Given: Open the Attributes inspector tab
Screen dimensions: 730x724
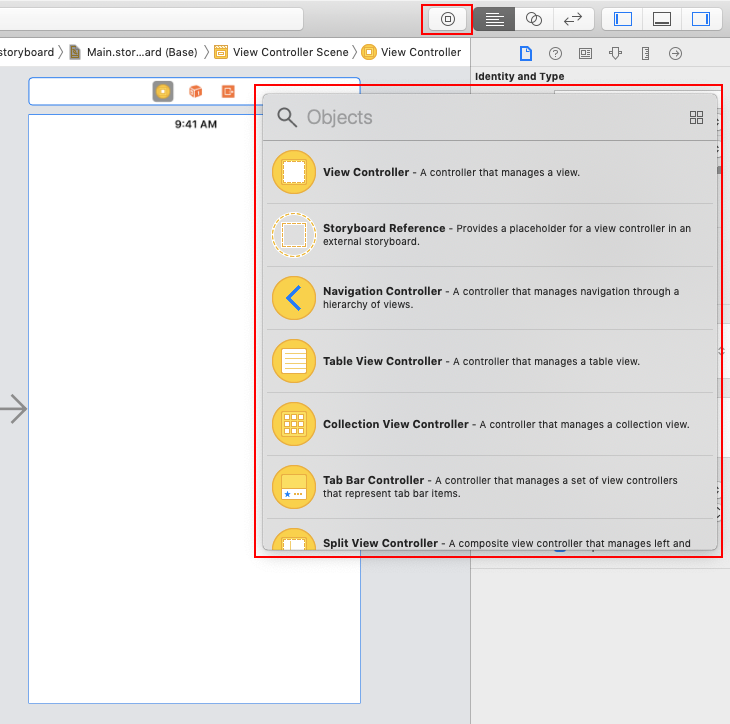Looking at the screenshot, I should point(616,53).
